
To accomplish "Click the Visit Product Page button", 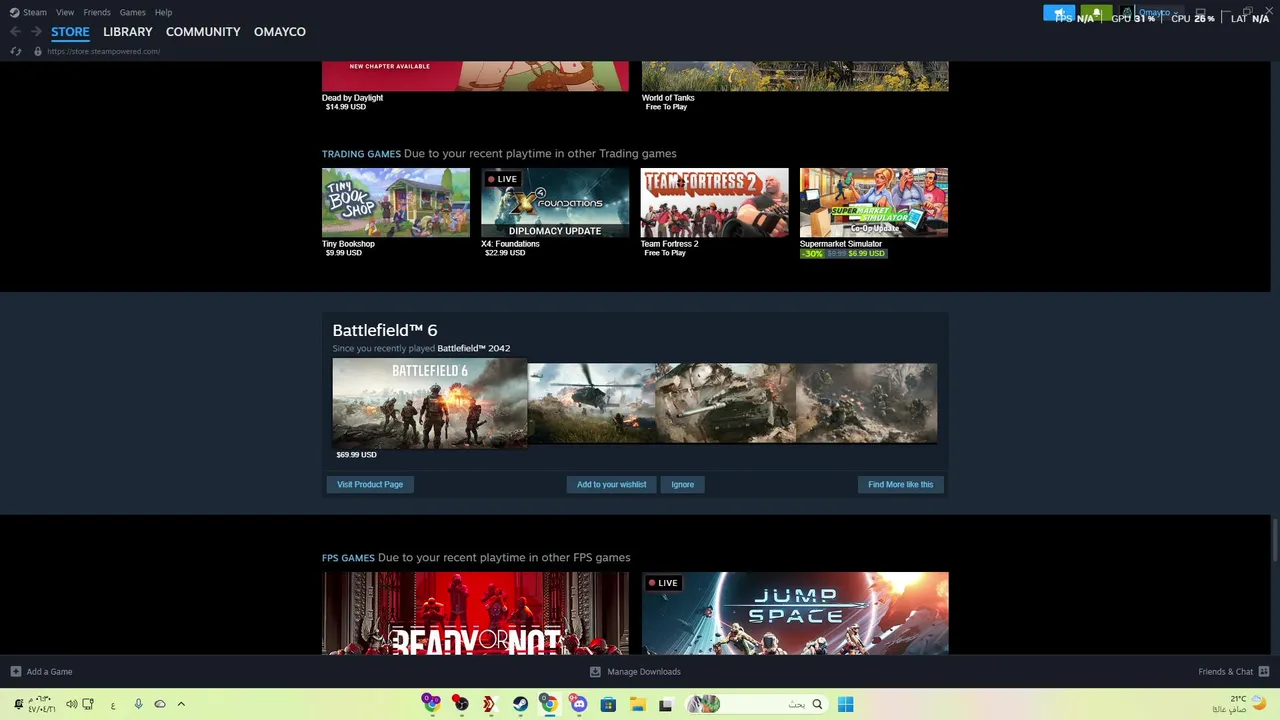I will coord(370,484).
